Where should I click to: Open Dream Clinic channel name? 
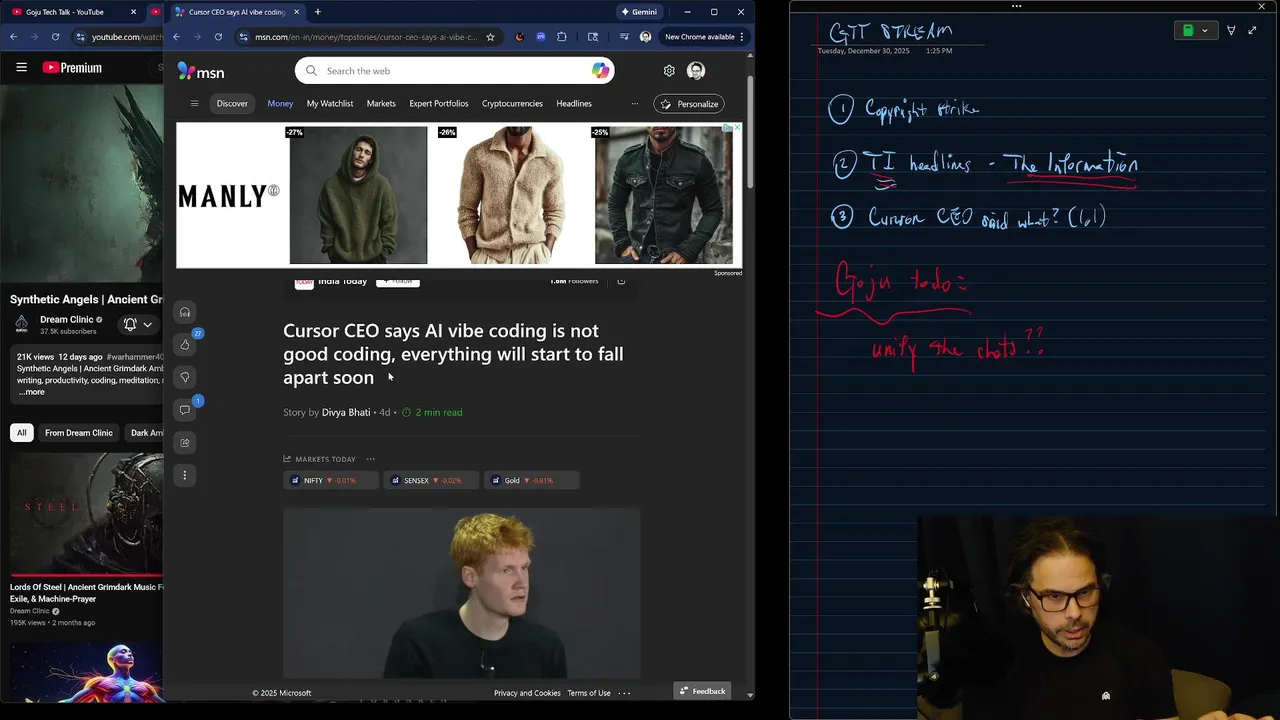tap(67, 319)
